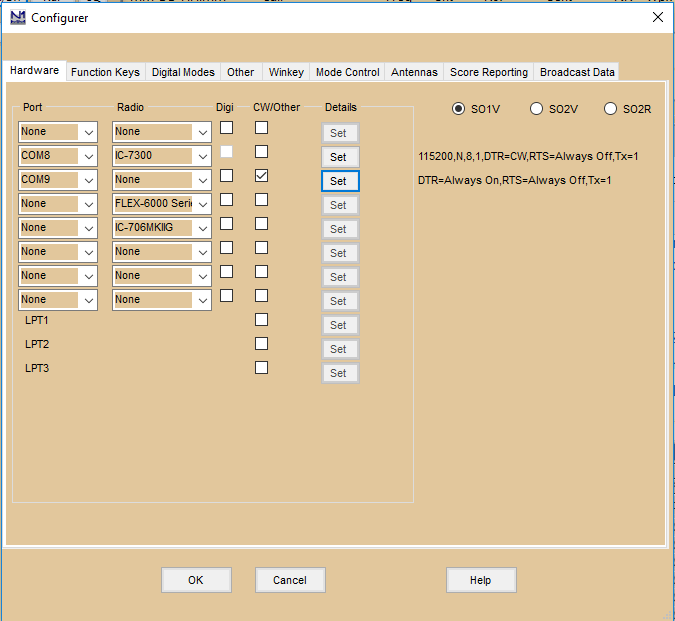Uncheck the CW/Other checkbox for COM9
The width and height of the screenshot is (675, 621).
(261, 176)
